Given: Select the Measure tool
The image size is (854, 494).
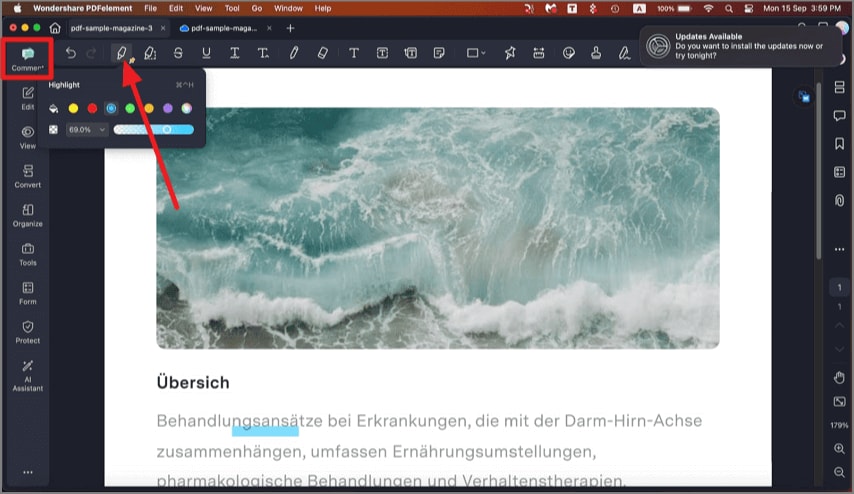Looking at the screenshot, I should (539, 53).
